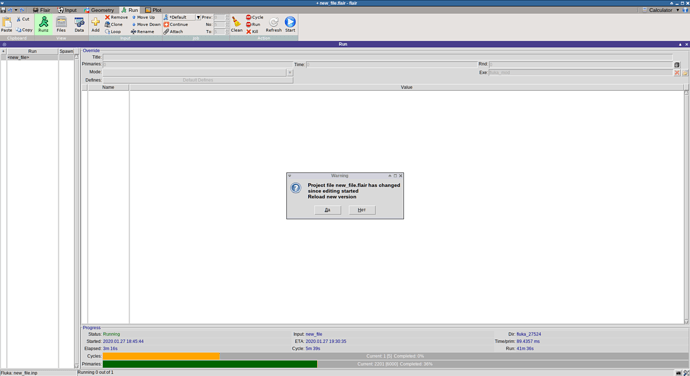
Task: Click the Default Defines button
Action: 198,80
